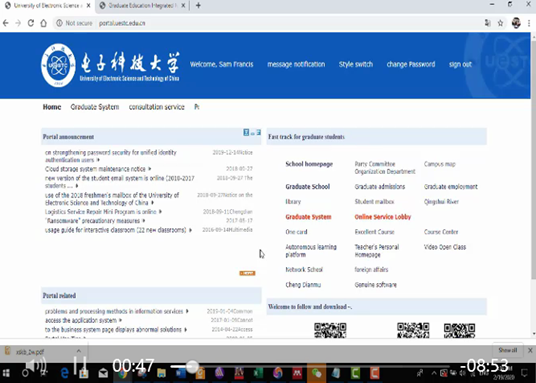The height and width of the screenshot is (383, 536).
Task: Click the video progress slider knob
Action: [x=192, y=366]
